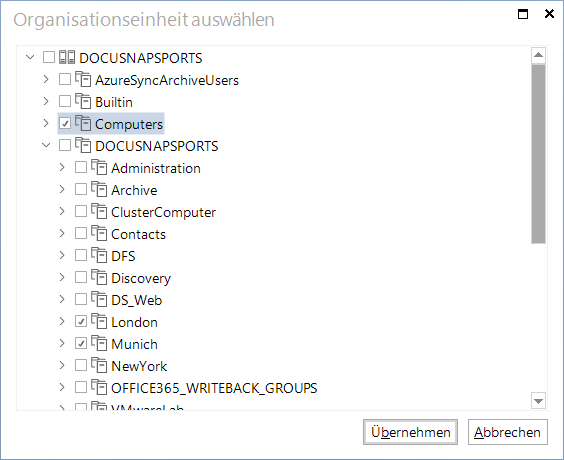The image size is (564, 460).
Task: Uncheck the London checkbox
Action: click(x=81, y=321)
